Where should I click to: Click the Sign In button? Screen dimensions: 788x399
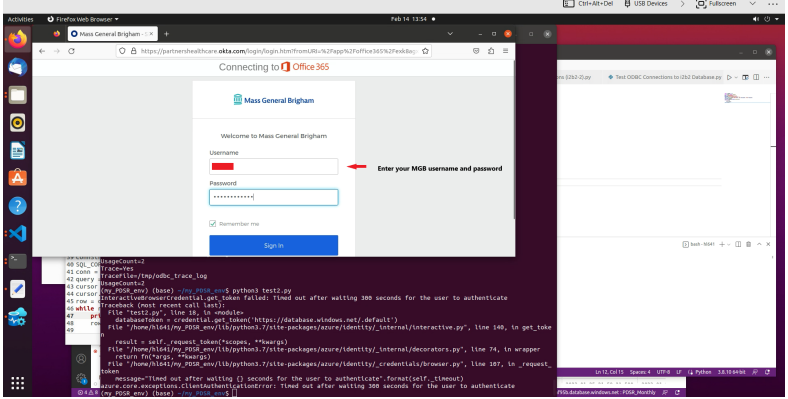click(273, 245)
